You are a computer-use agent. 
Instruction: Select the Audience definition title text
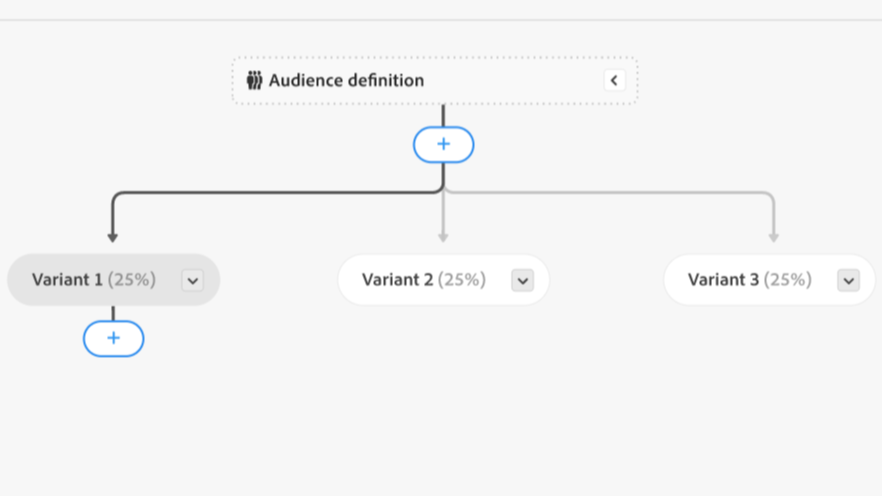pyautogui.click(x=346, y=80)
